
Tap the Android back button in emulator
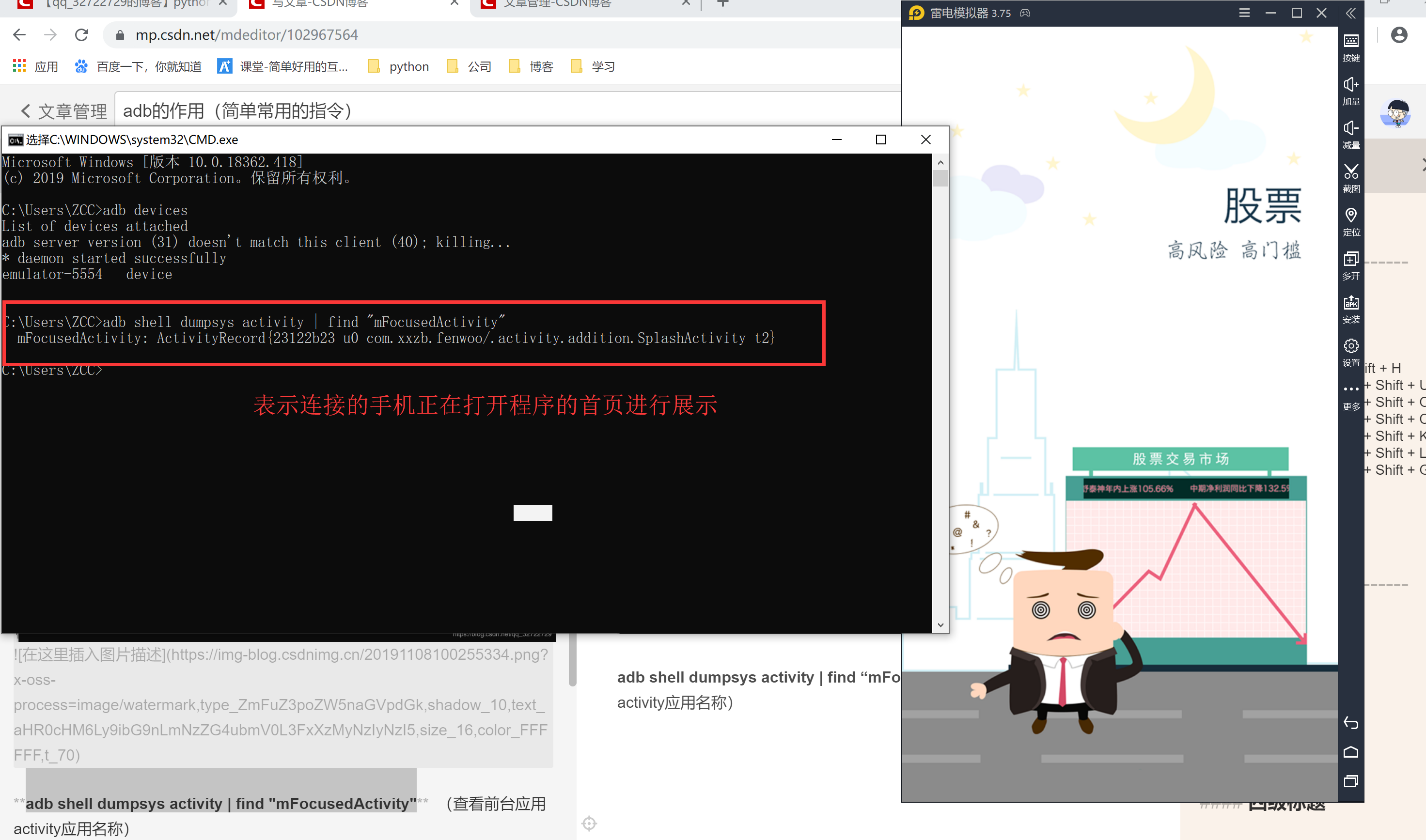point(1351,723)
